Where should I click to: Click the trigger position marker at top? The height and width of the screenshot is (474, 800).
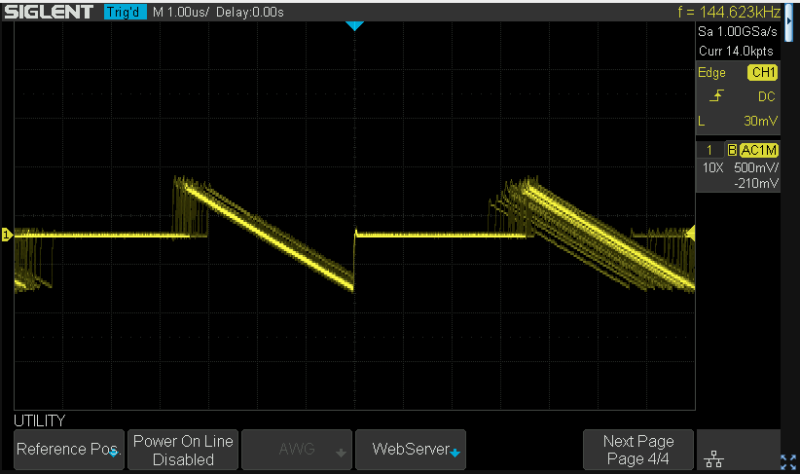(x=352, y=26)
